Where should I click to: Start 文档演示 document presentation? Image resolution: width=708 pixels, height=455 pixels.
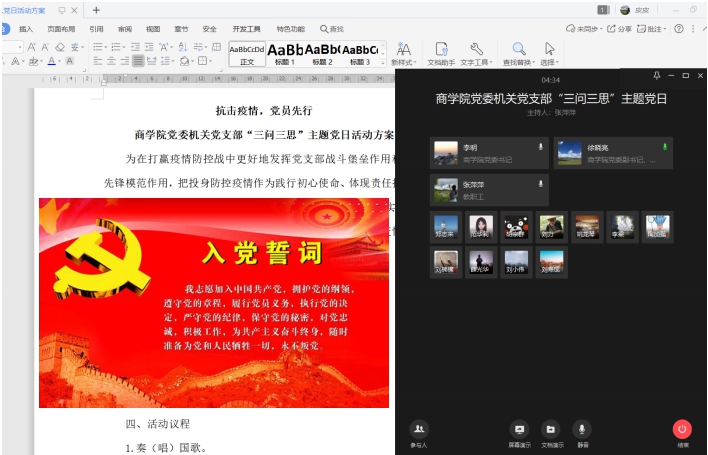tap(552, 434)
